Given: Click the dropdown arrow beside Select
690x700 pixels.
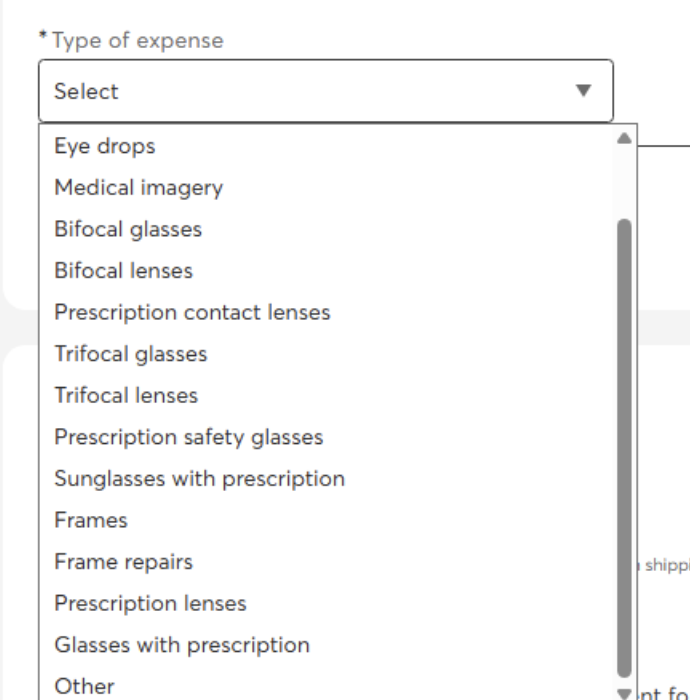Looking at the screenshot, I should [583, 91].
